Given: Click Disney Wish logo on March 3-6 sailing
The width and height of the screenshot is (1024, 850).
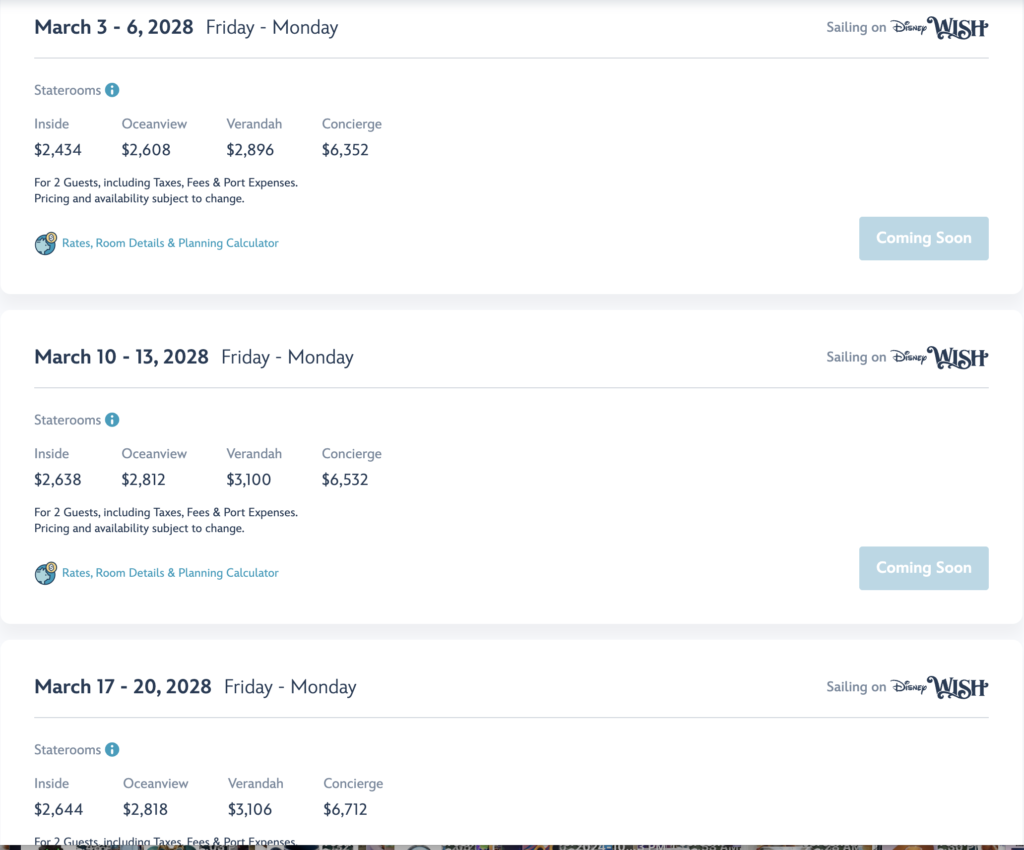Looking at the screenshot, I should (940, 27).
